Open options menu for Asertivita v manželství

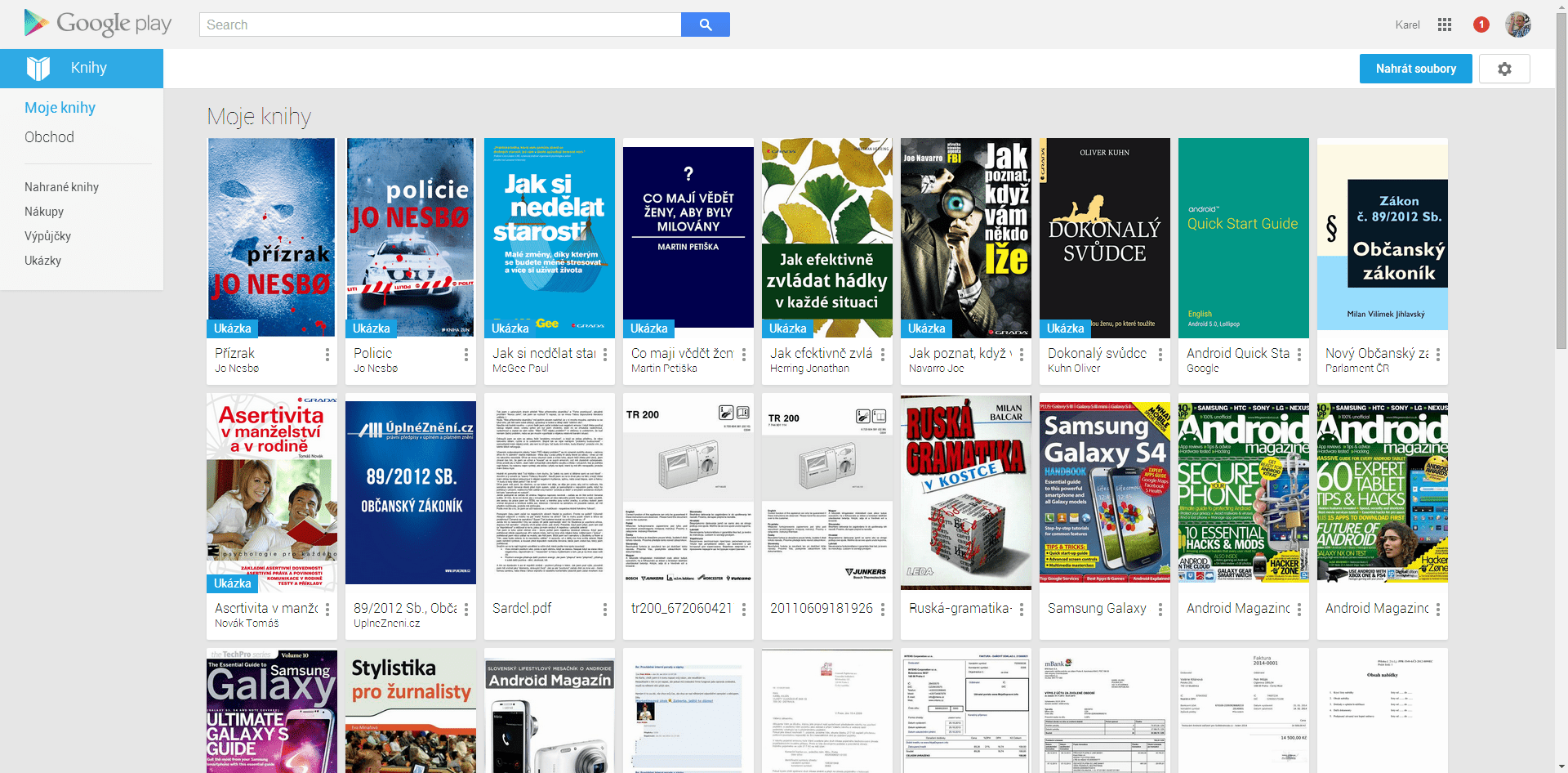pyautogui.click(x=327, y=610)
